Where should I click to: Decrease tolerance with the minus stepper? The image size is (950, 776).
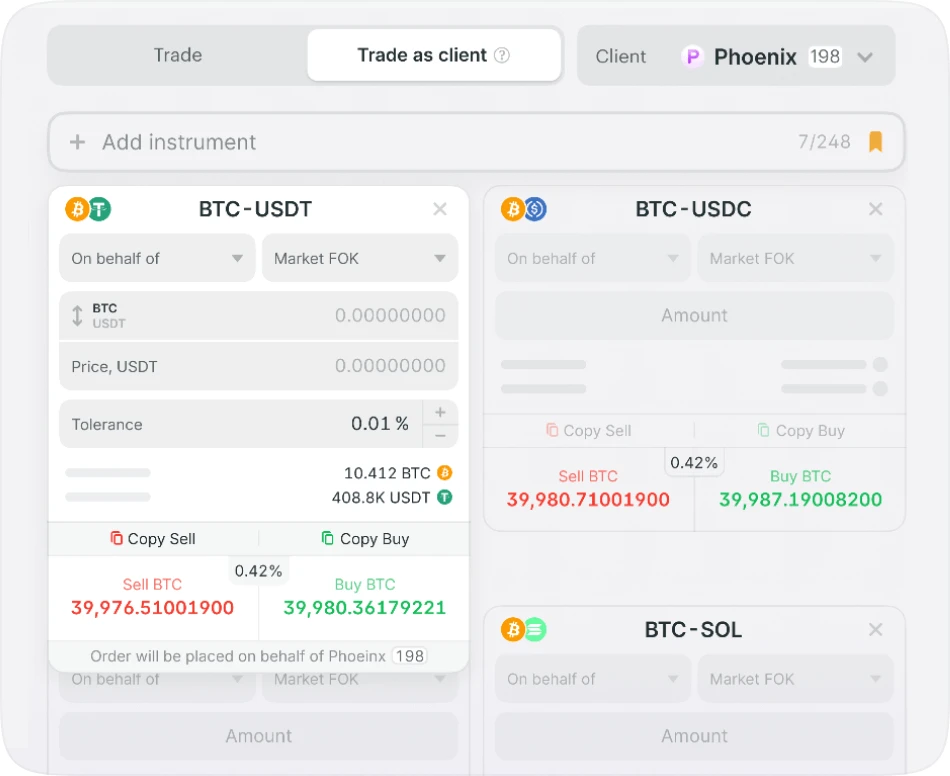[440, 436]
